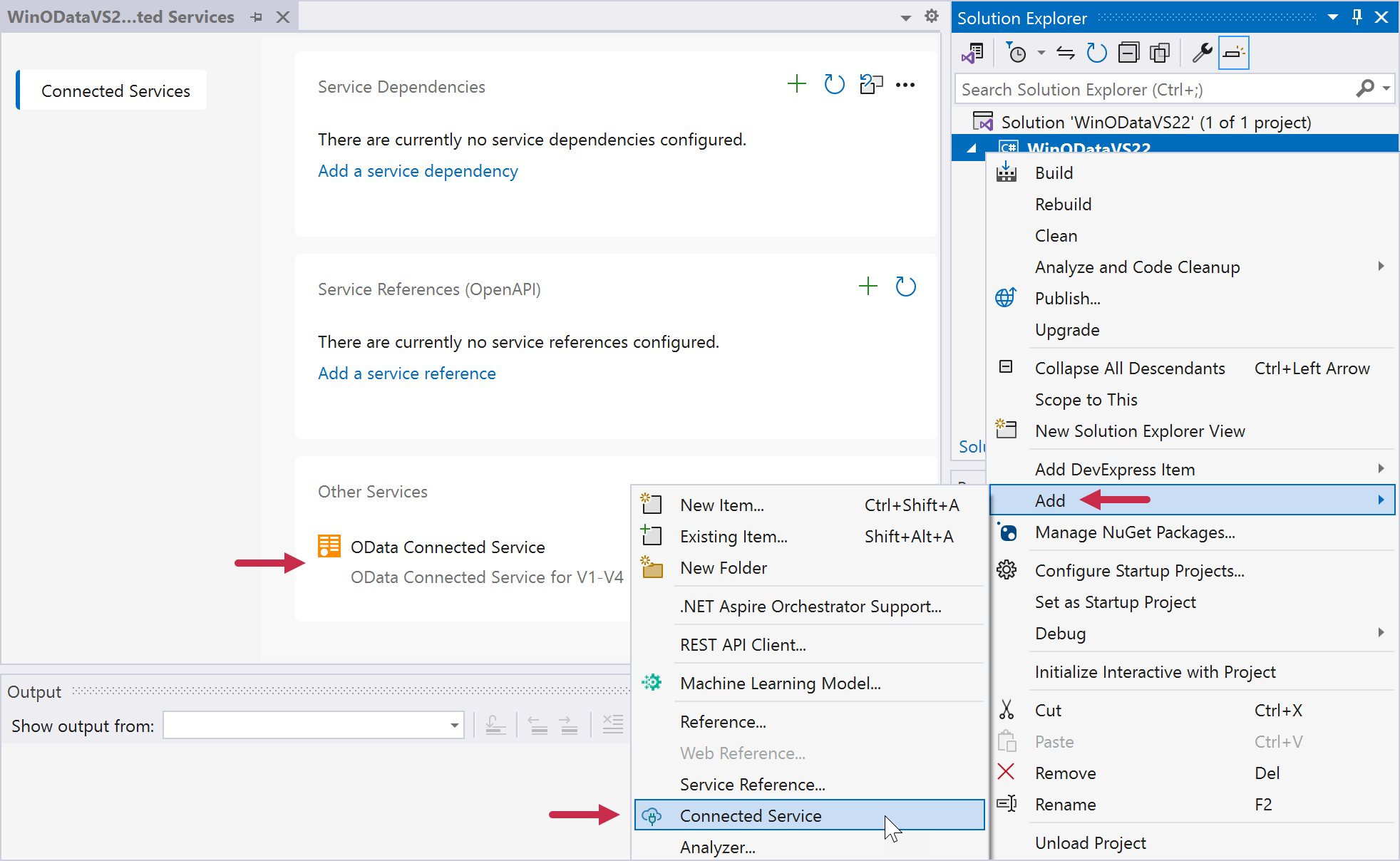Open Properties wrench icon in Solution Explorer
The width and height of the screenshot is (1400, 861).
point(1202,53)
